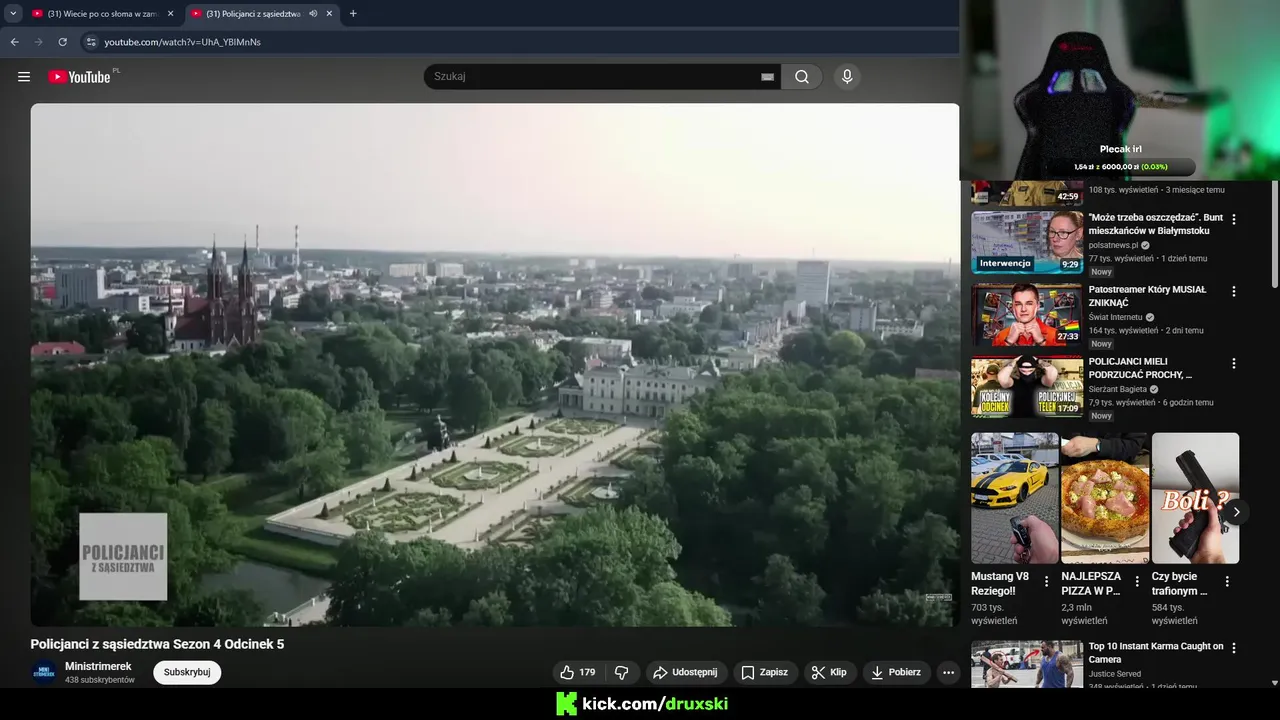Open the 'NAJLEPSZA PIZZA' short thumbnail
The image size is (1280, 720).
coord(1105,498)
